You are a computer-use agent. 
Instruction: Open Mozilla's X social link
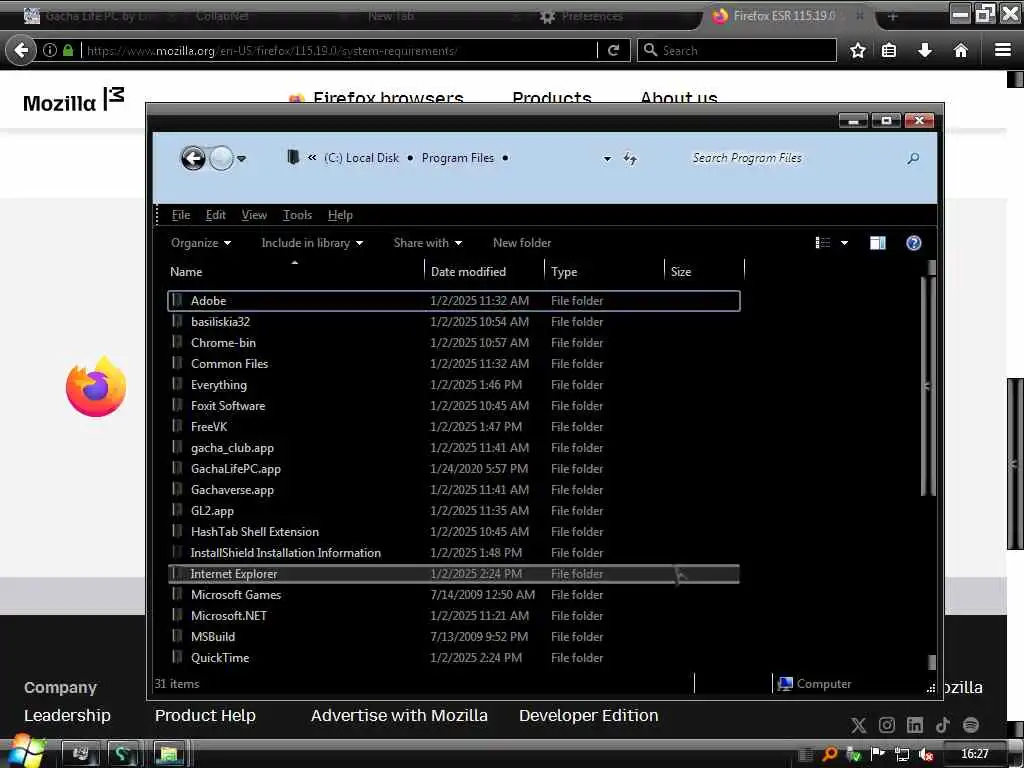[x=859, y=725]
